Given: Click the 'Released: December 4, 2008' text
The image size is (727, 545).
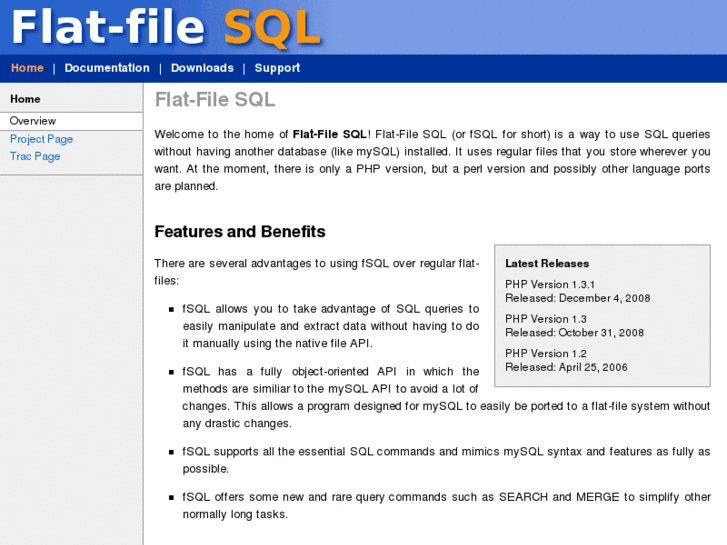Looking at the screenshot, I should pyautogui.click(x=578, y=298).
